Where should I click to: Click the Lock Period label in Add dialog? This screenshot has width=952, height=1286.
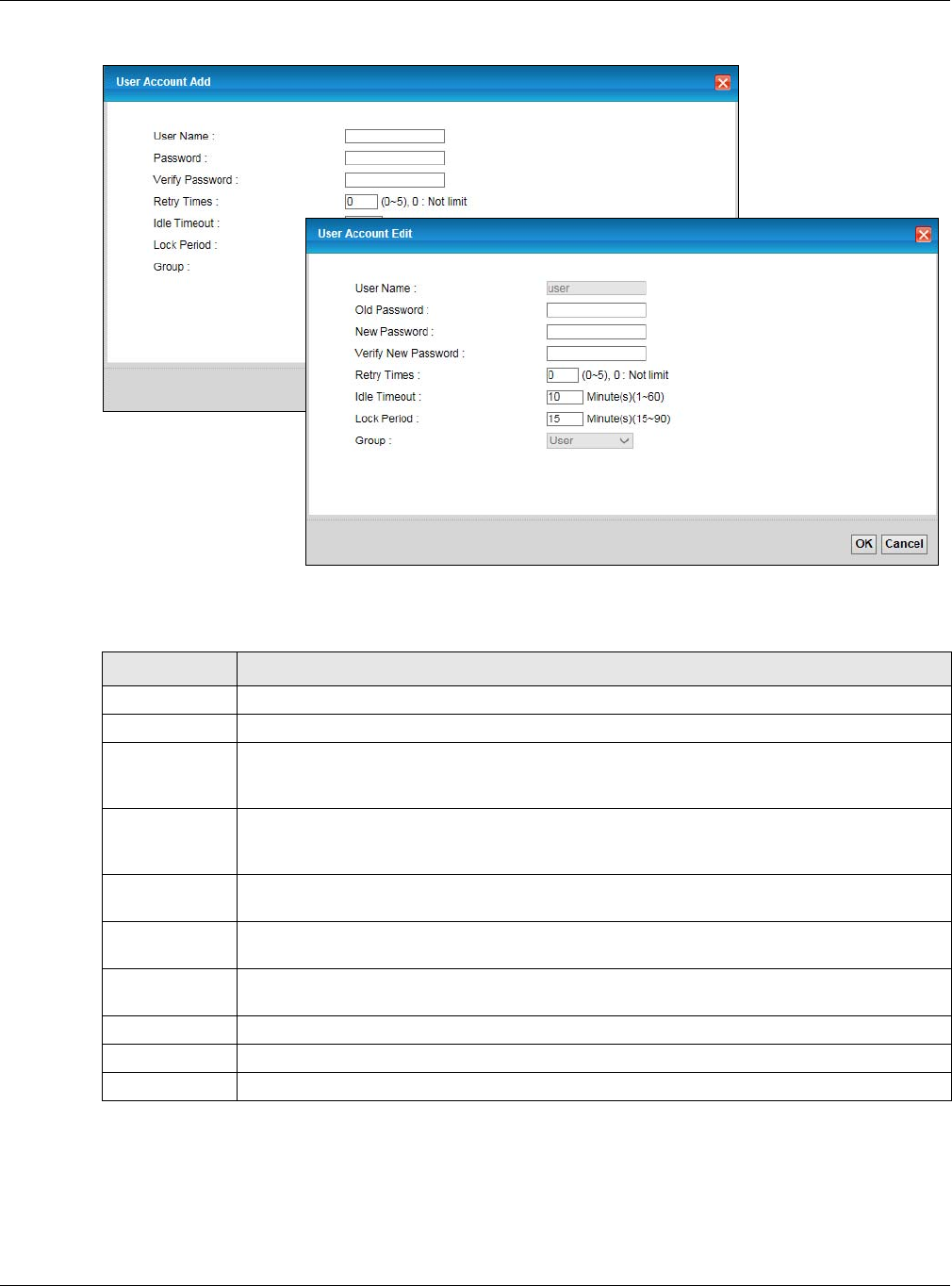186,245
